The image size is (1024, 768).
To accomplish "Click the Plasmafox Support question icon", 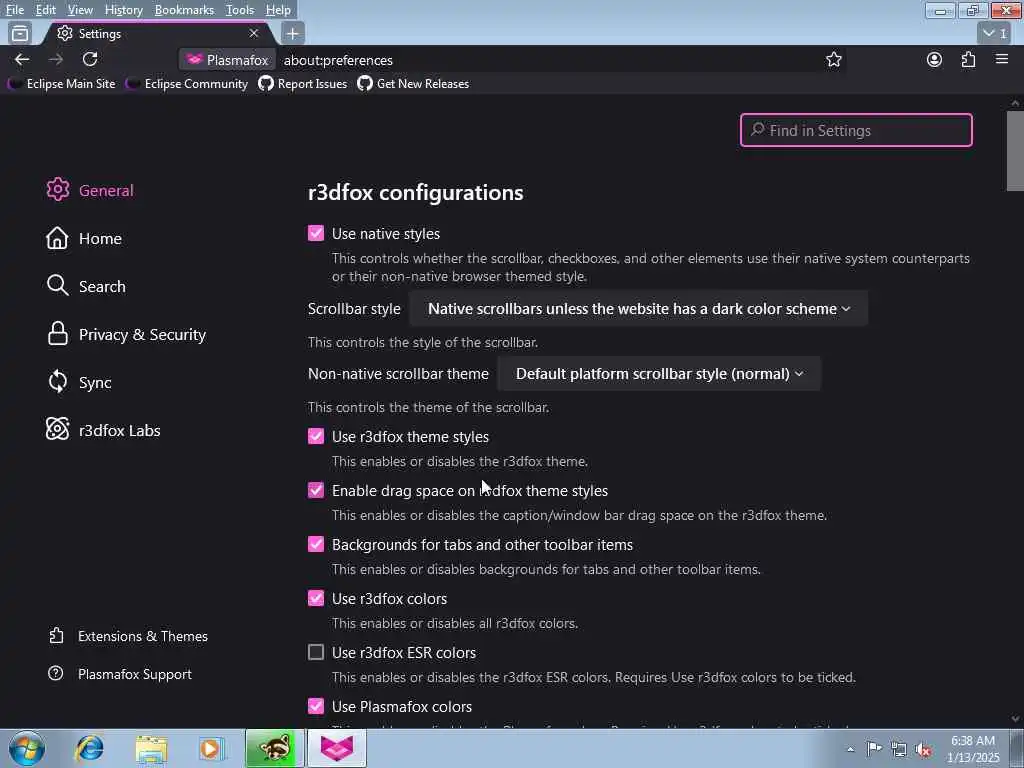I will 56,673.
